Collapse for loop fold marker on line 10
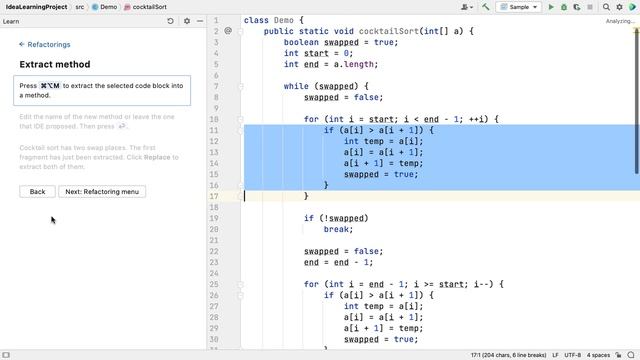 tap(240, 120)
